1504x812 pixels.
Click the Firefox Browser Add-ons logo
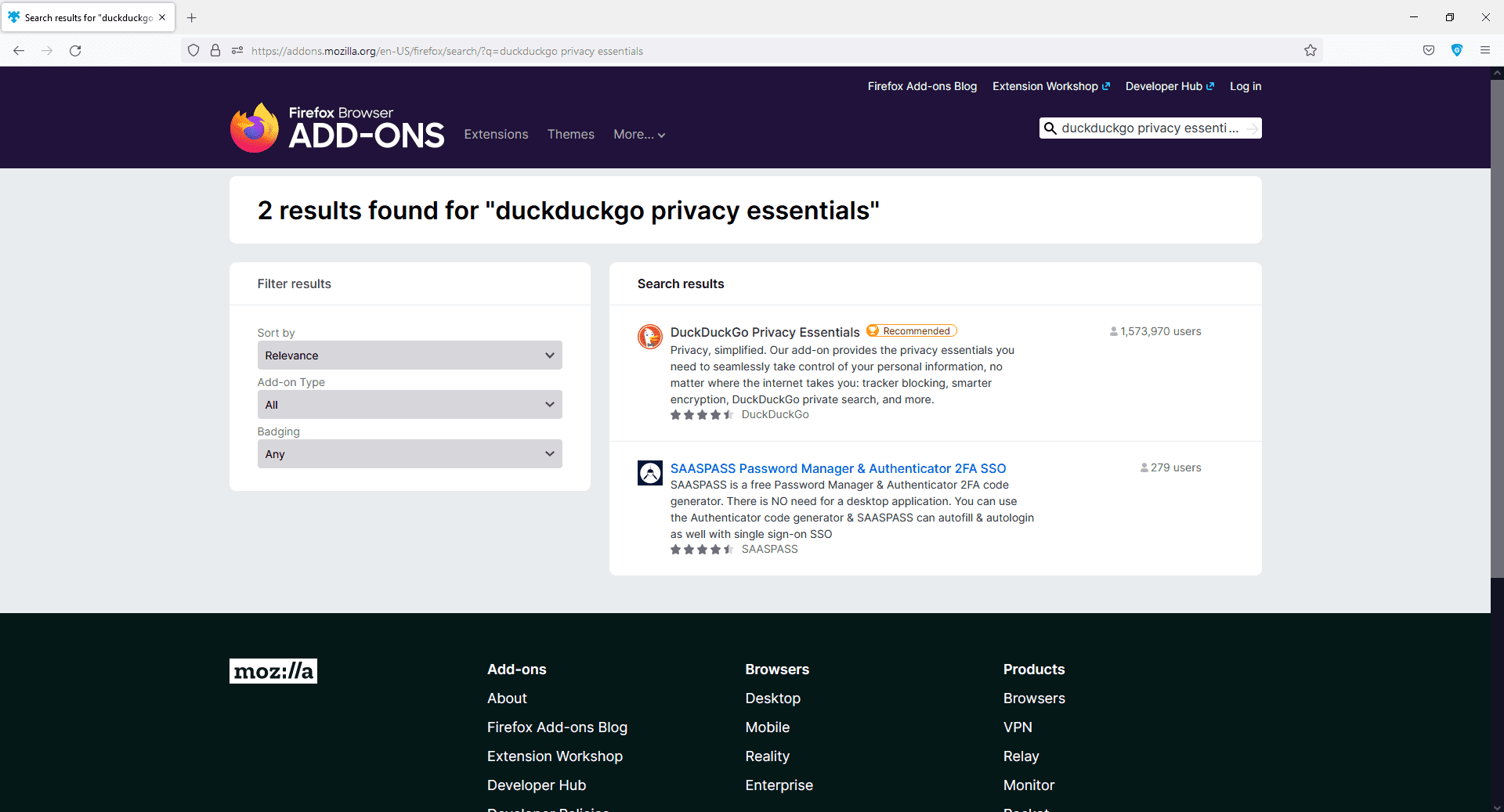(337, 128)
